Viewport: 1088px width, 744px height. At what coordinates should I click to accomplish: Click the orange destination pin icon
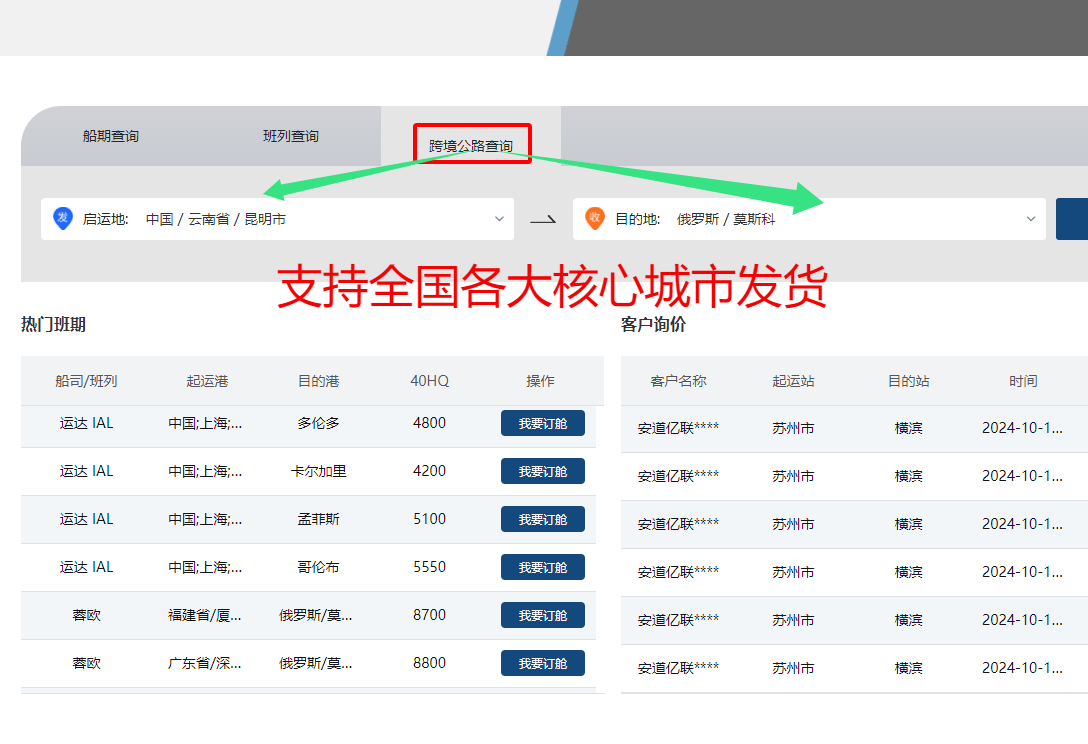pos(595,218)
